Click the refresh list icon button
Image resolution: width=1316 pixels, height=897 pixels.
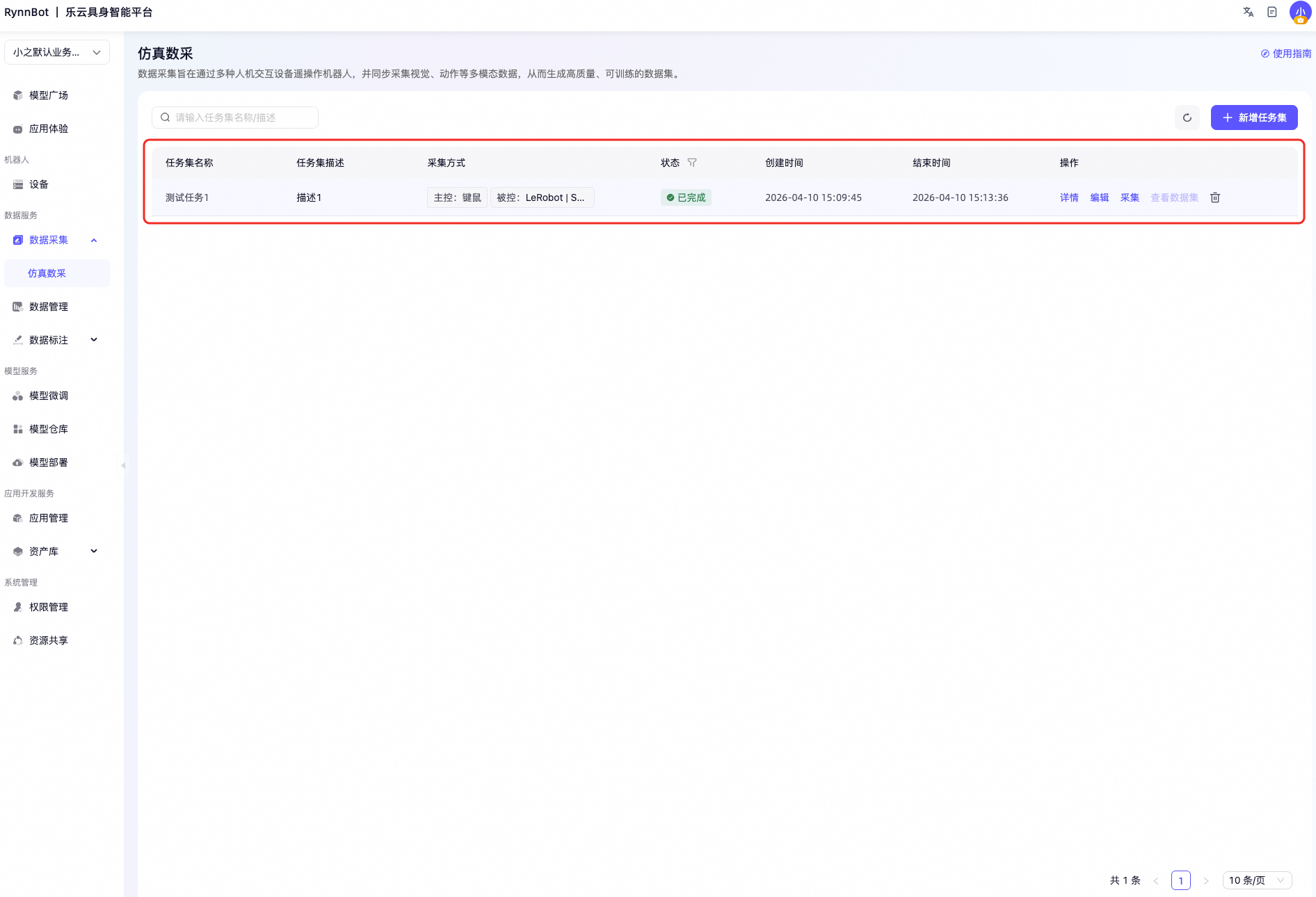click(x=1187, y=118)
